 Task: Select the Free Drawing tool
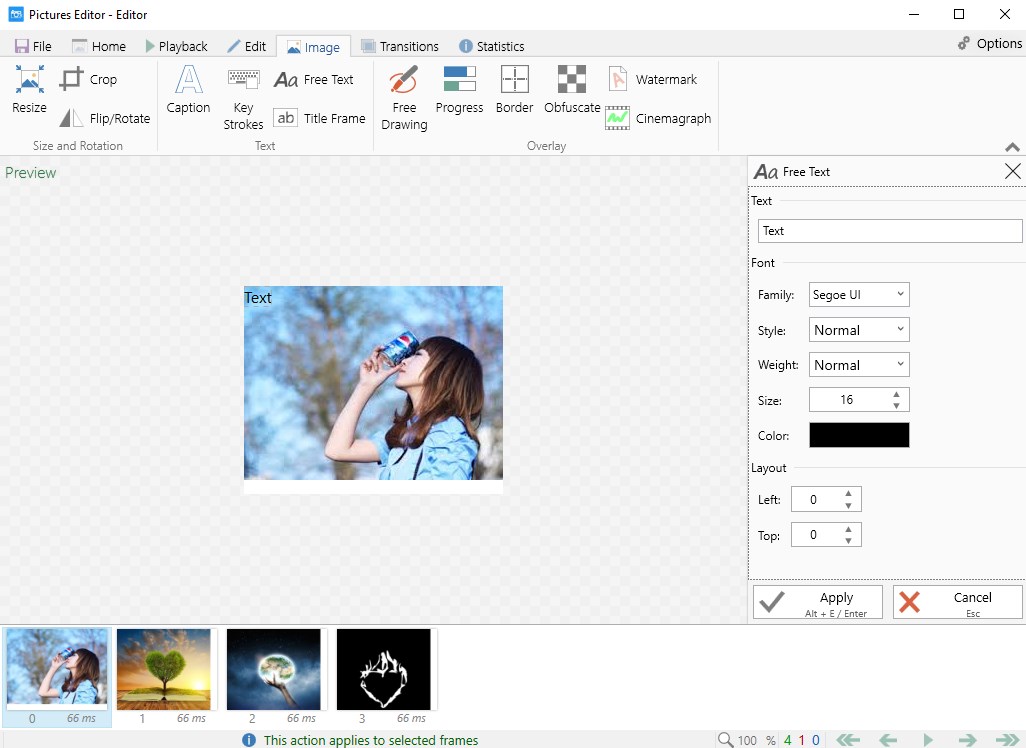(x=404, y=98)
